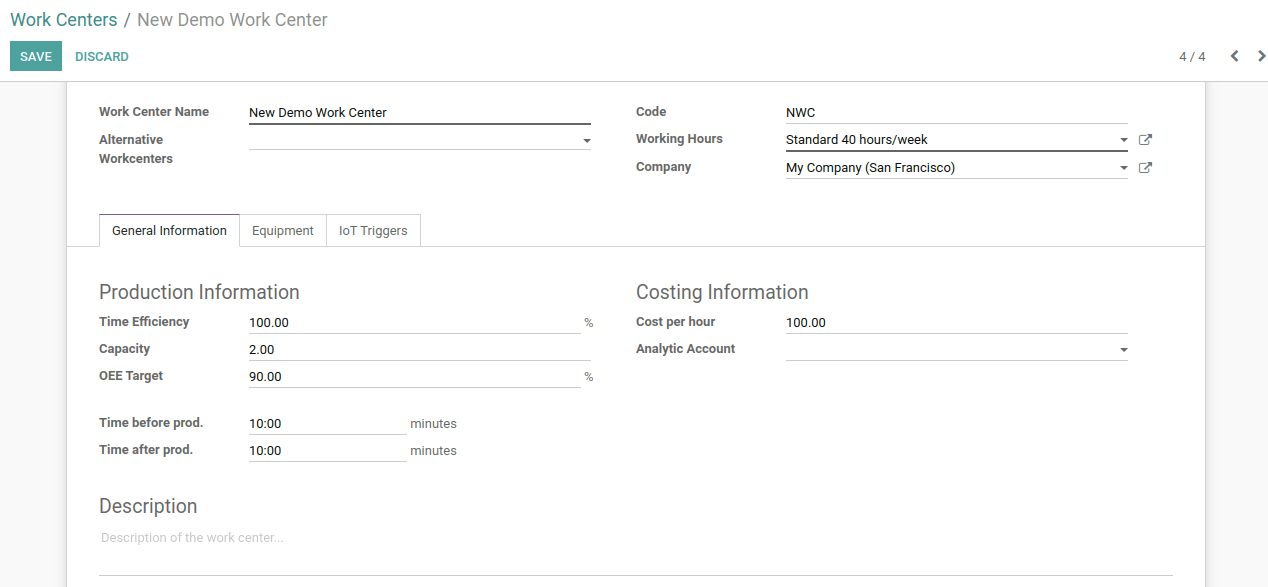The image size is (1268, 587).
Task: Discard the changes
Action: (x=102, y=56)
